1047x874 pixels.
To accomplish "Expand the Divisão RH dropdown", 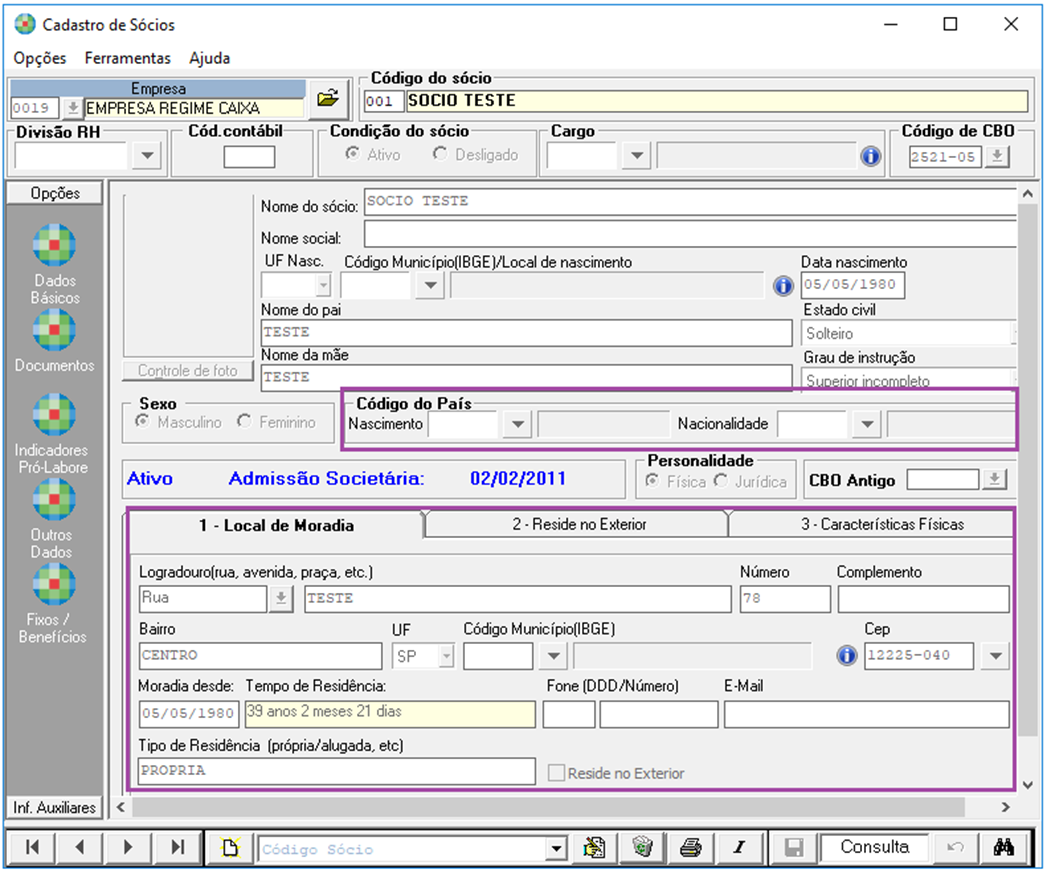I will tap(147, 156).
